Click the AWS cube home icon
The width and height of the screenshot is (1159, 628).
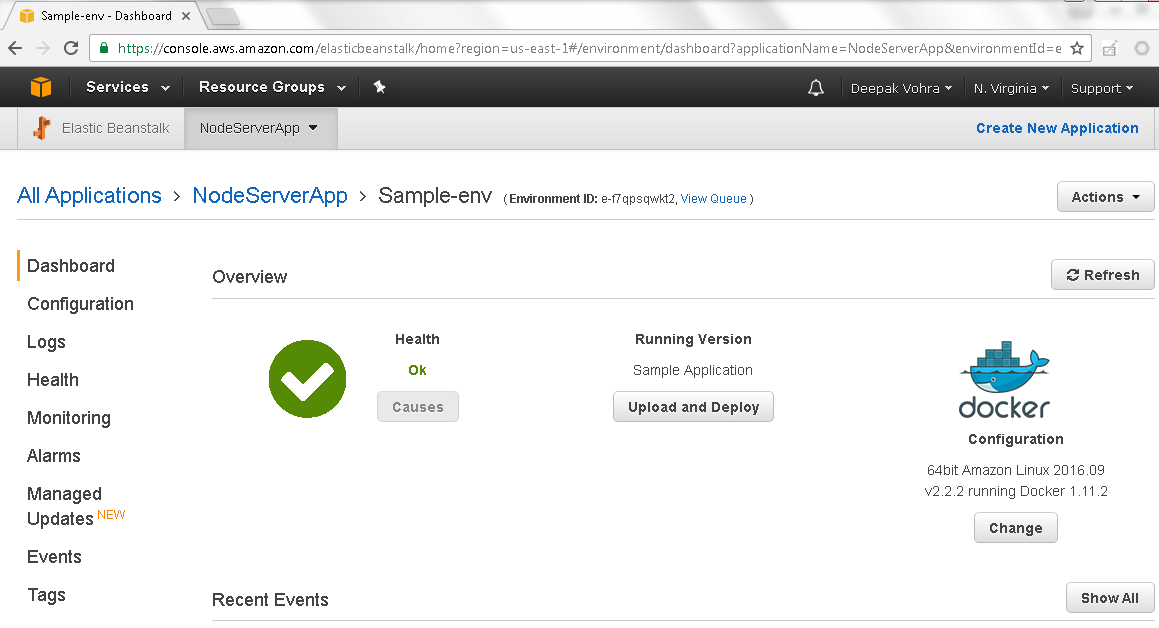tap(41, 87)
